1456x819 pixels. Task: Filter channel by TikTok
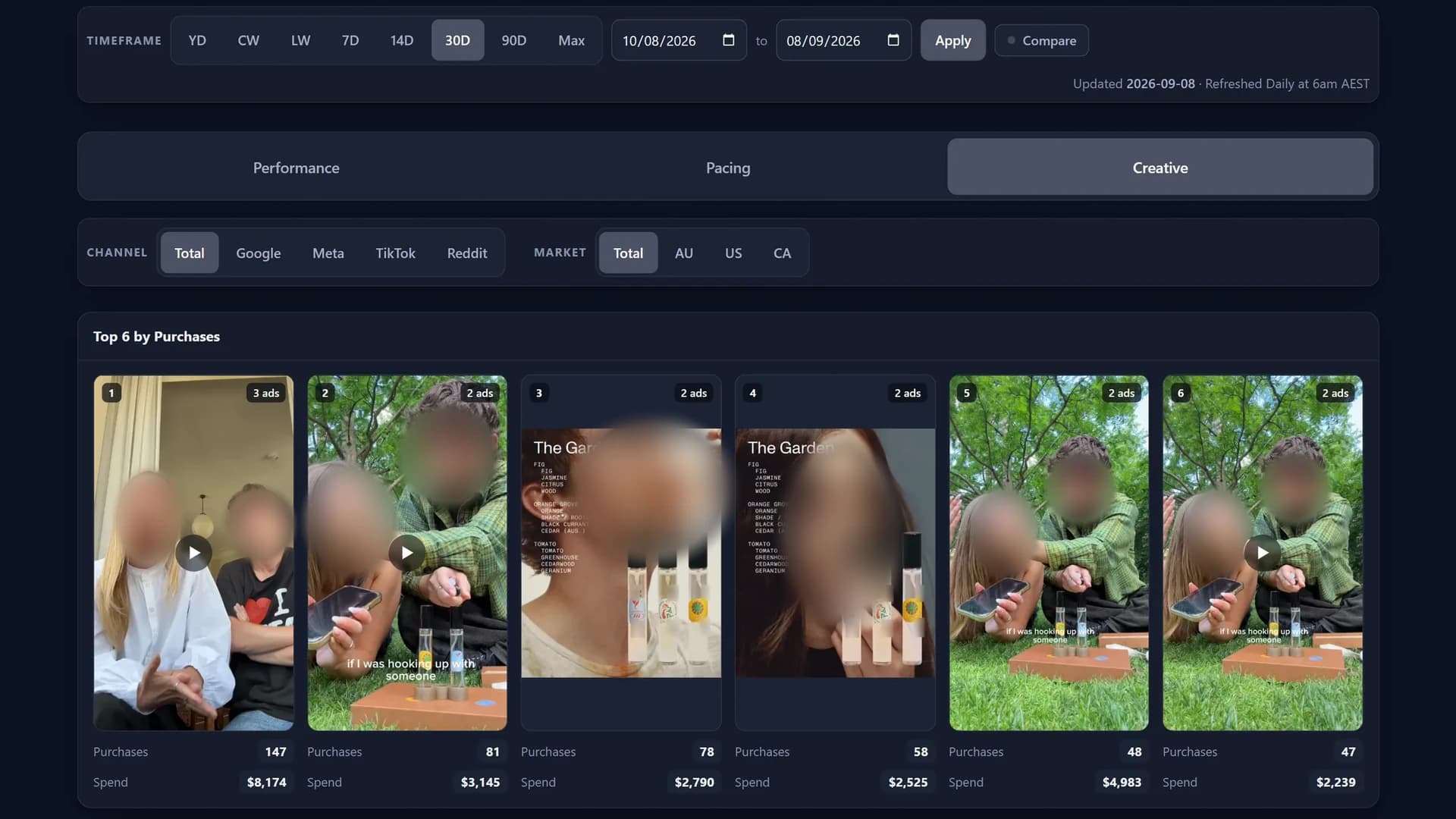(396, 253)
